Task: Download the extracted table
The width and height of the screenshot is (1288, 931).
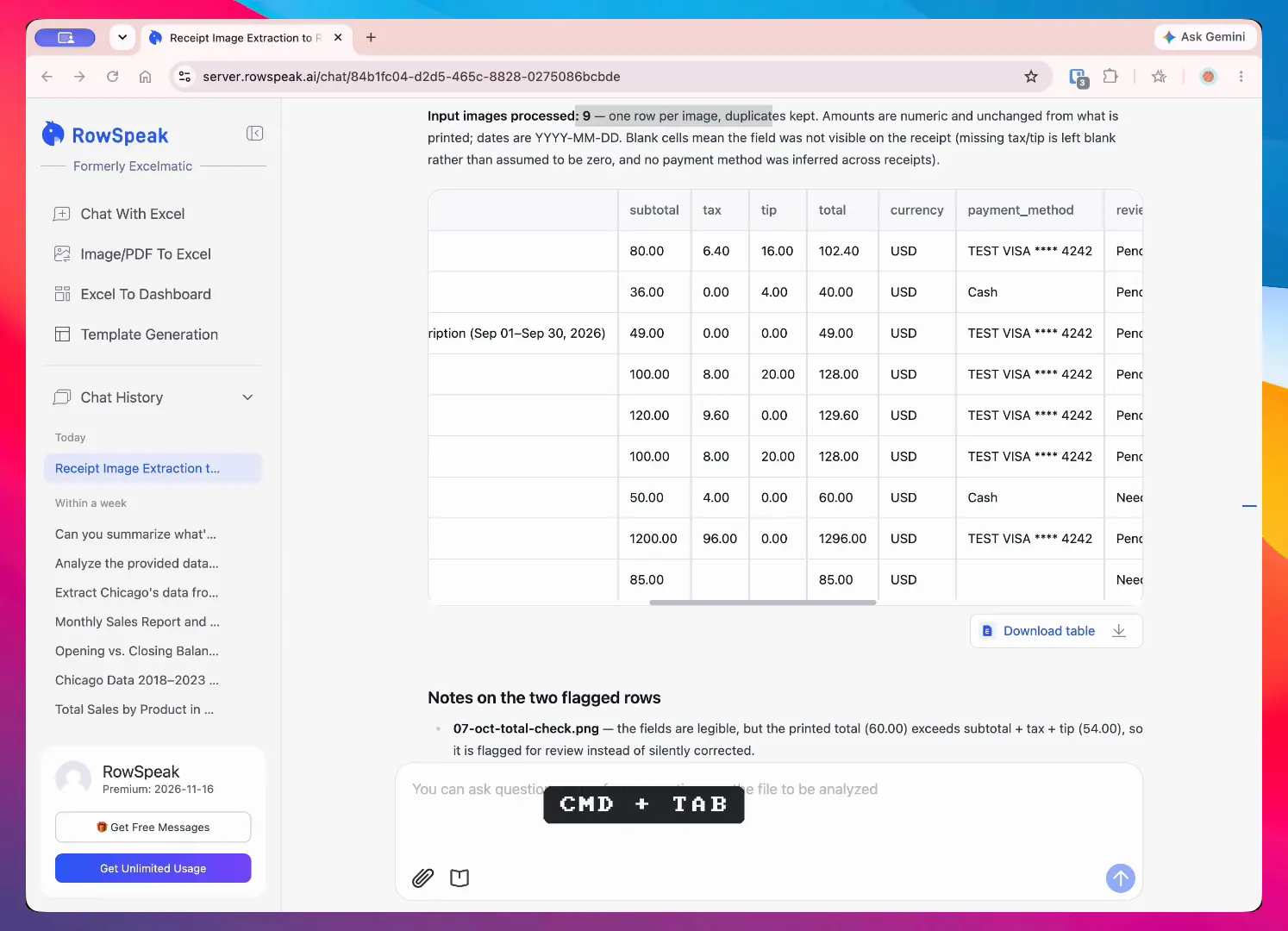Action: pos(1056,631)
